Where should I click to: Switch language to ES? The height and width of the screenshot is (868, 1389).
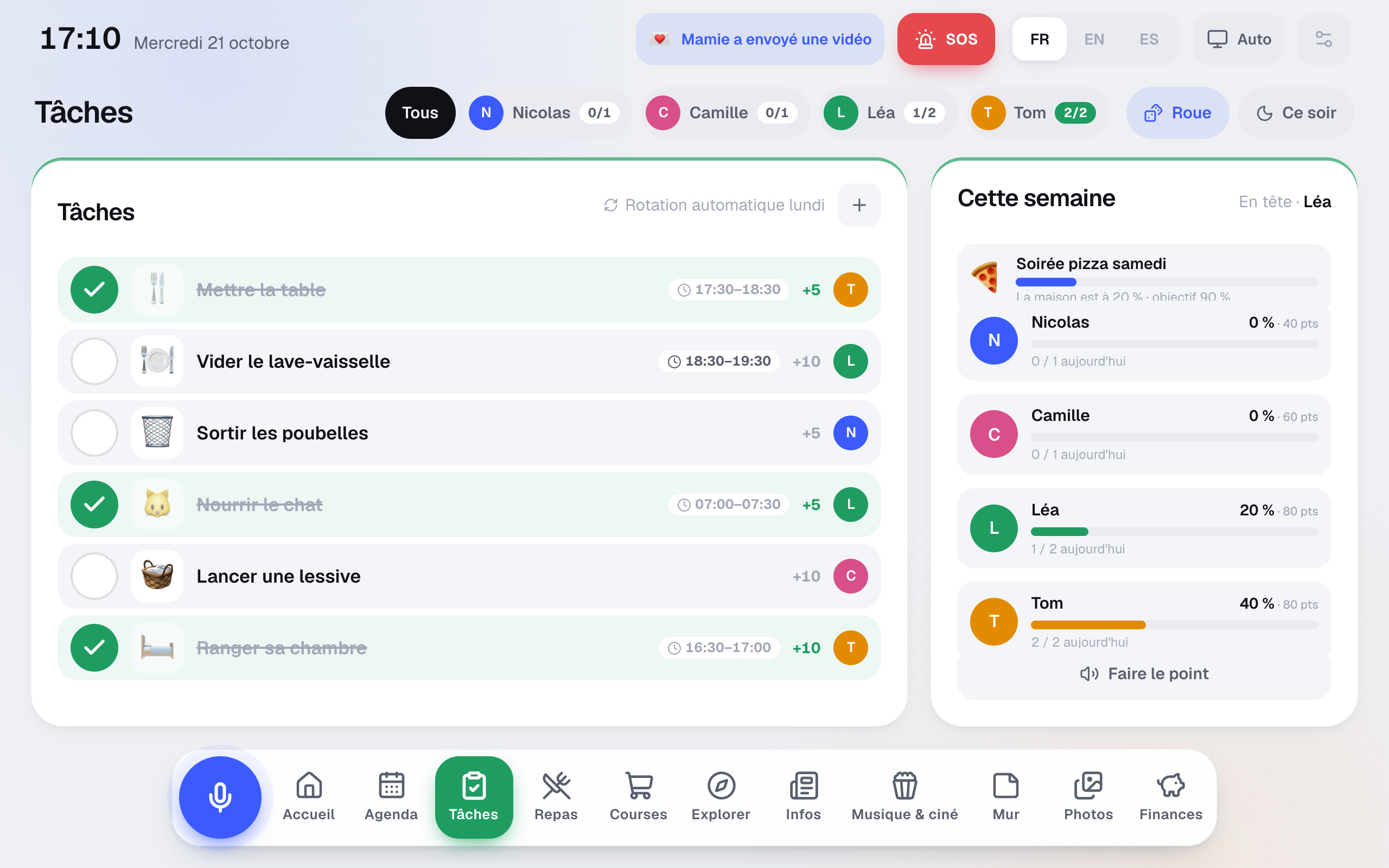[1149, 39]
